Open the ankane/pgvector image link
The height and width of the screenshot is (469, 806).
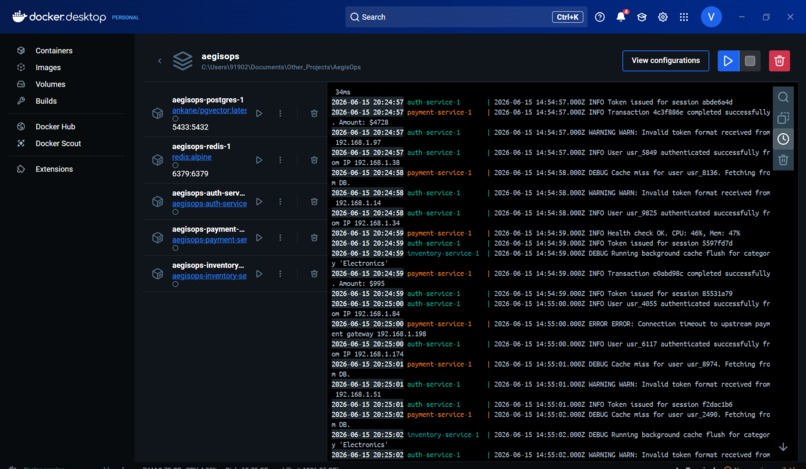pos(209,111)
